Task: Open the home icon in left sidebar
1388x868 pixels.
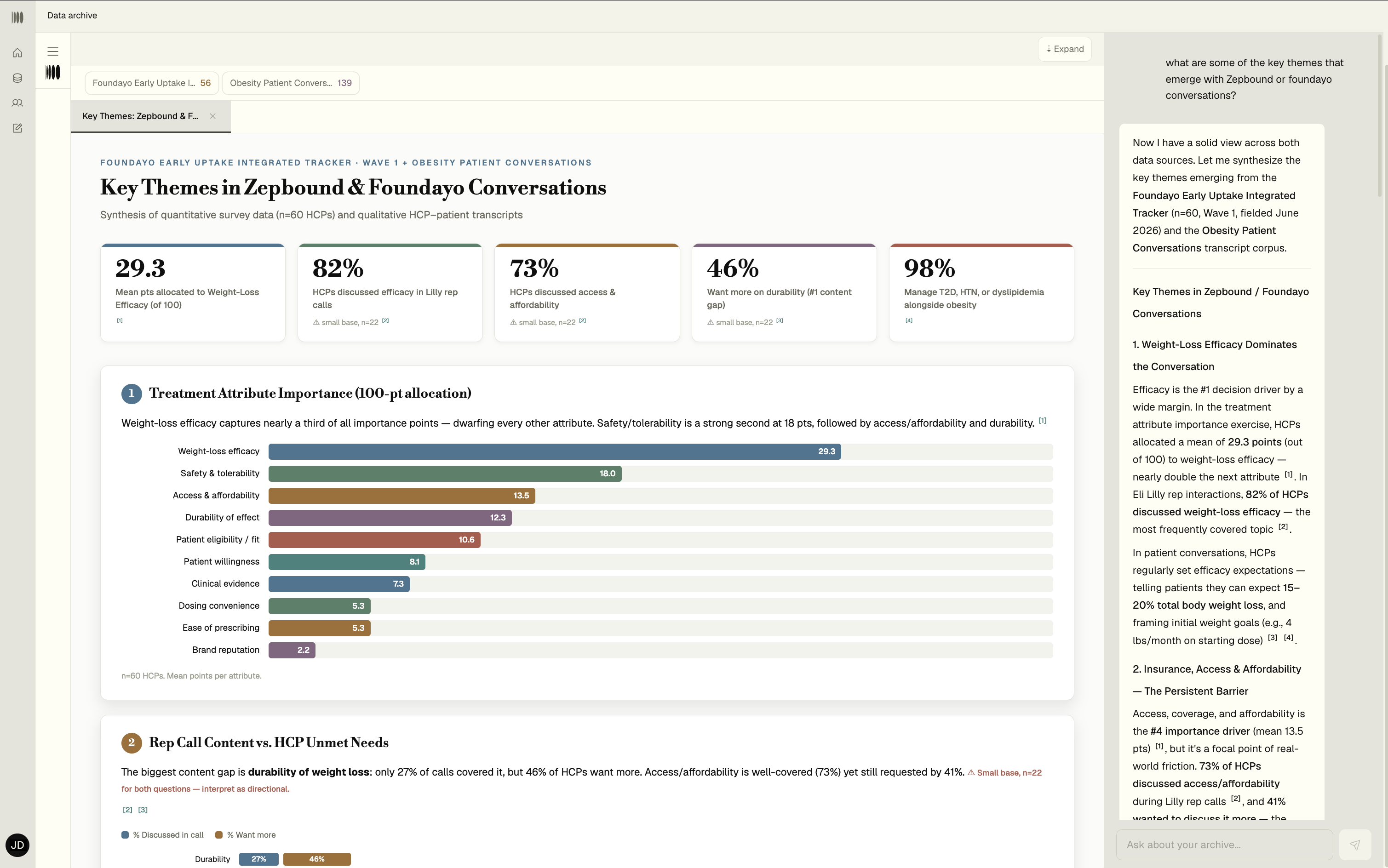Action: pyautogui.click(x=17, y=53)
